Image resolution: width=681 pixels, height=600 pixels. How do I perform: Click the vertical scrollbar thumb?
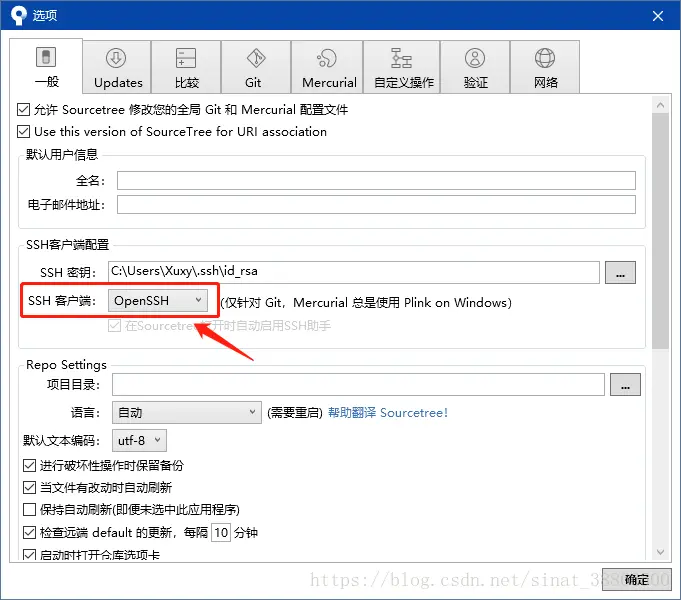tap(660, 231)
